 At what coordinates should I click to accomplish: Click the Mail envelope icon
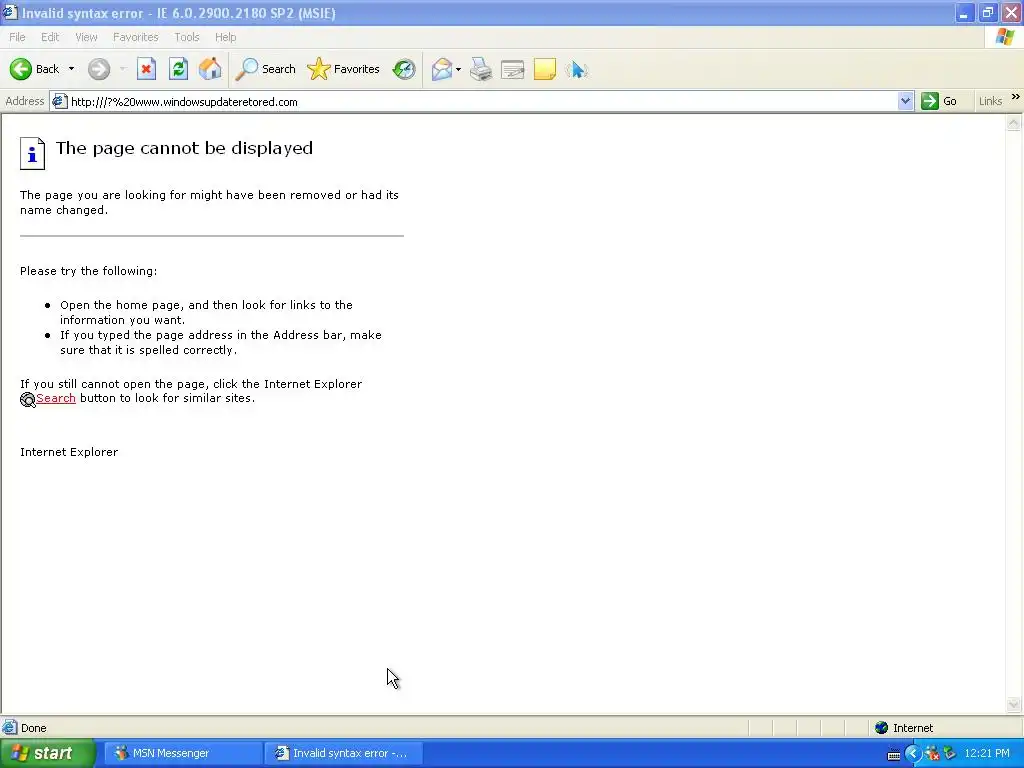tap(442, 69)
